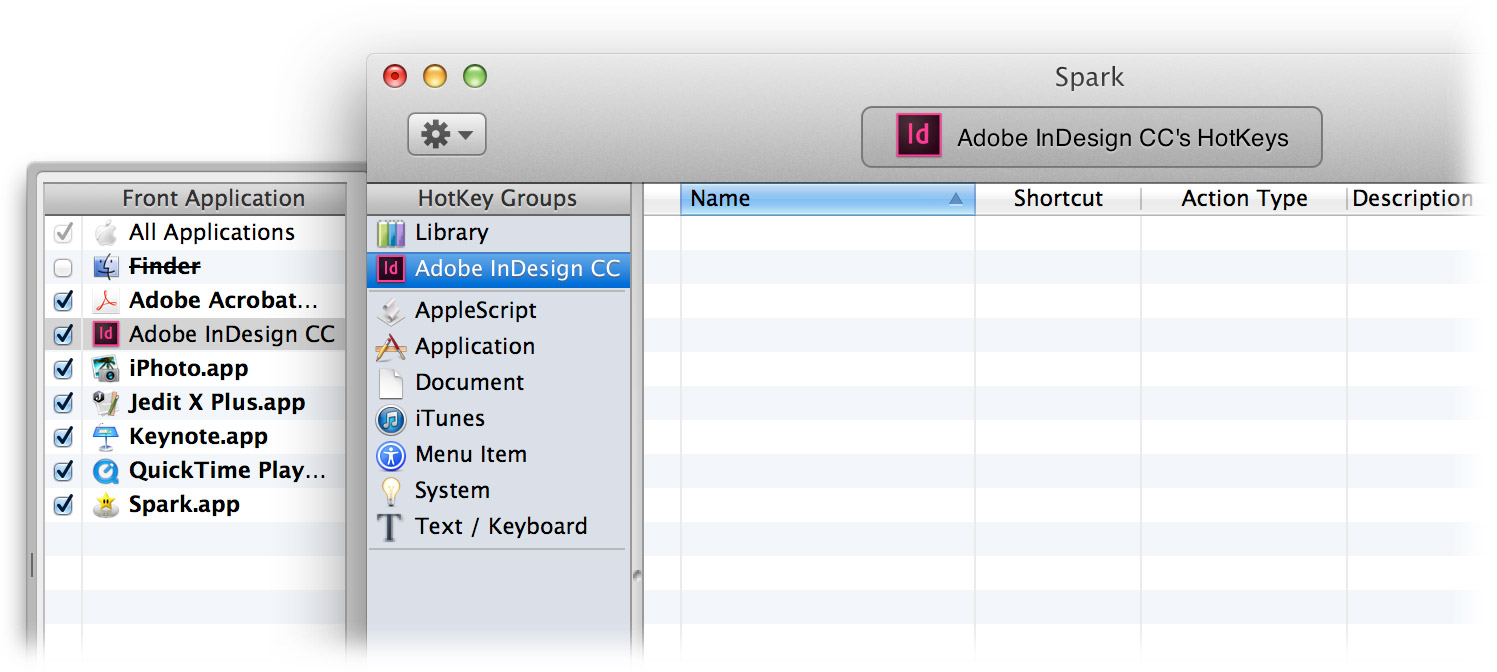Click the Finder face icon
This screenshot has width=1497, height=672.
coord(105,267)
